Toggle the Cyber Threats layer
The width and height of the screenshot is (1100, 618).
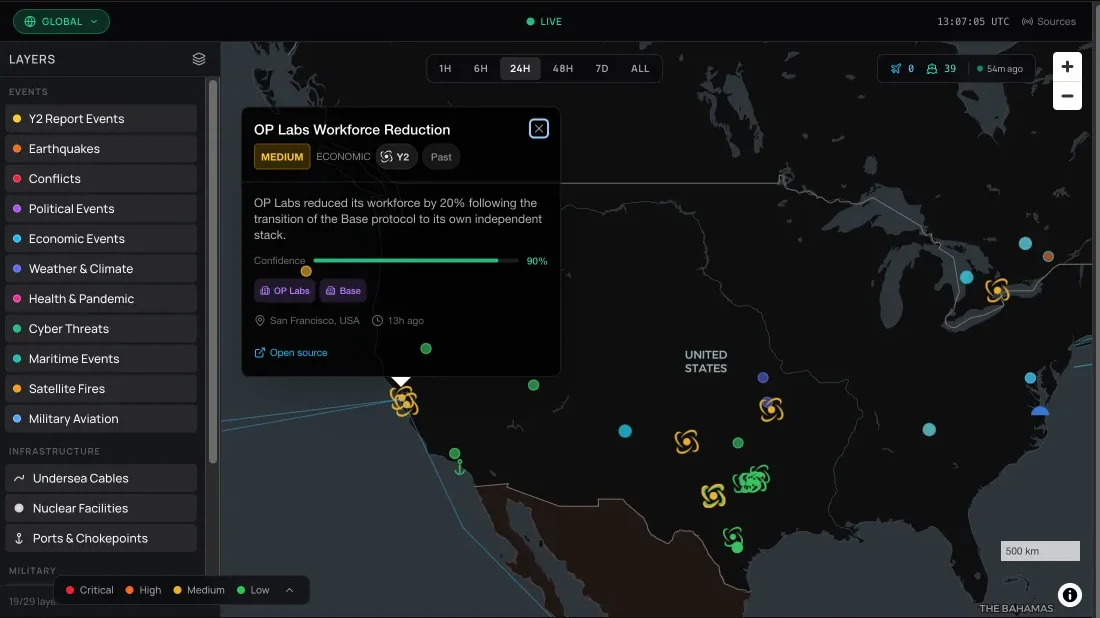(x=101, y=328)
